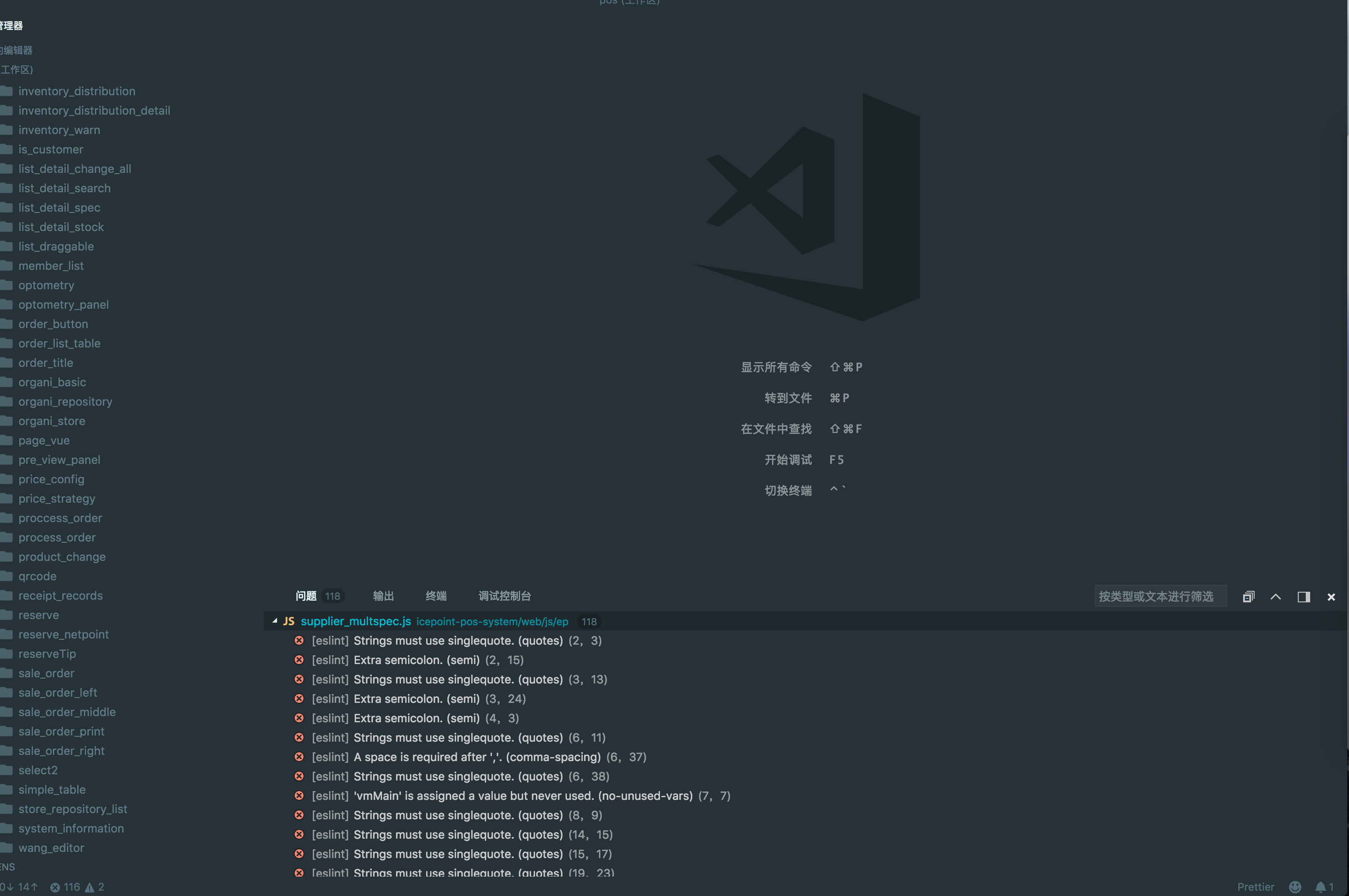Screen dimensions: 1349x896
Task: Expand the inventory_distribution folder
Action: 77,91
